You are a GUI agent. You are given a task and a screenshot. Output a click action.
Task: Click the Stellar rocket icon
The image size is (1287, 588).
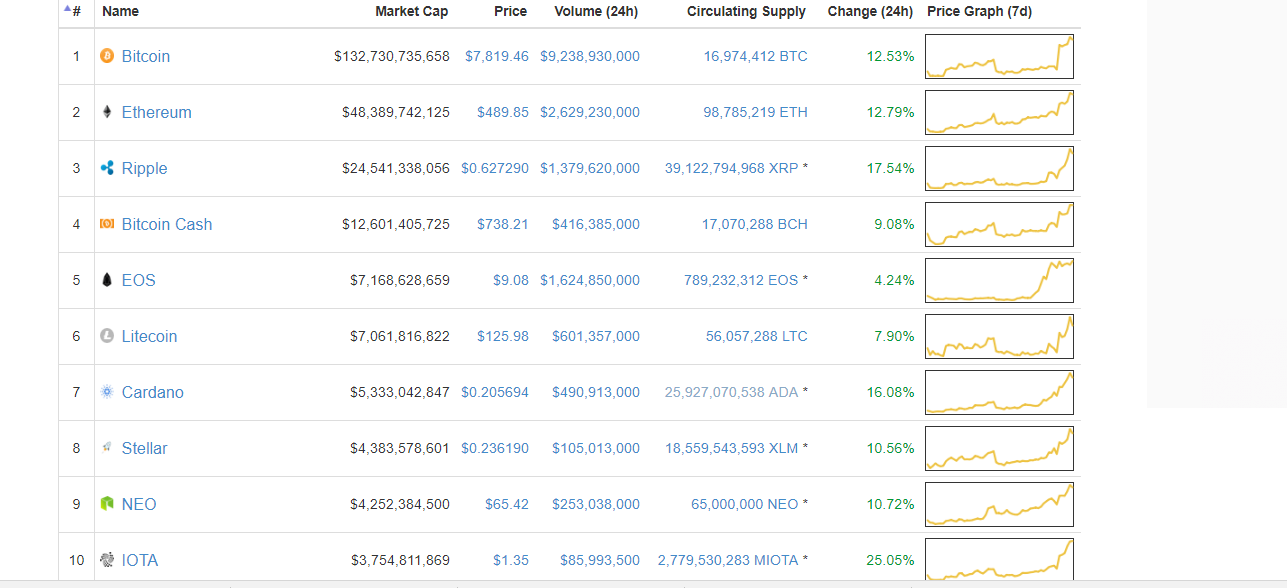[107, 448]
